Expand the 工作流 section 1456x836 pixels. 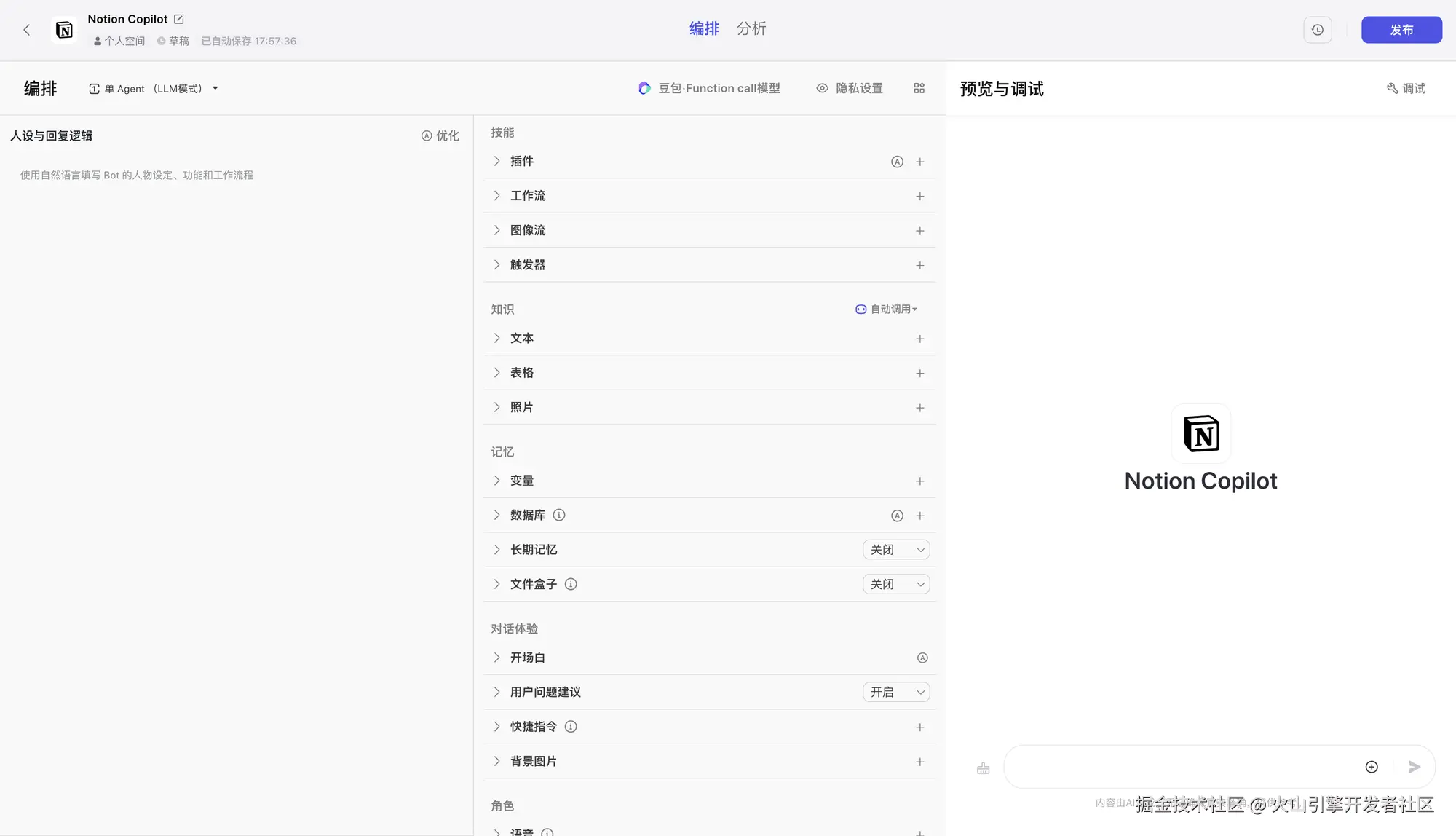(527, 196)
